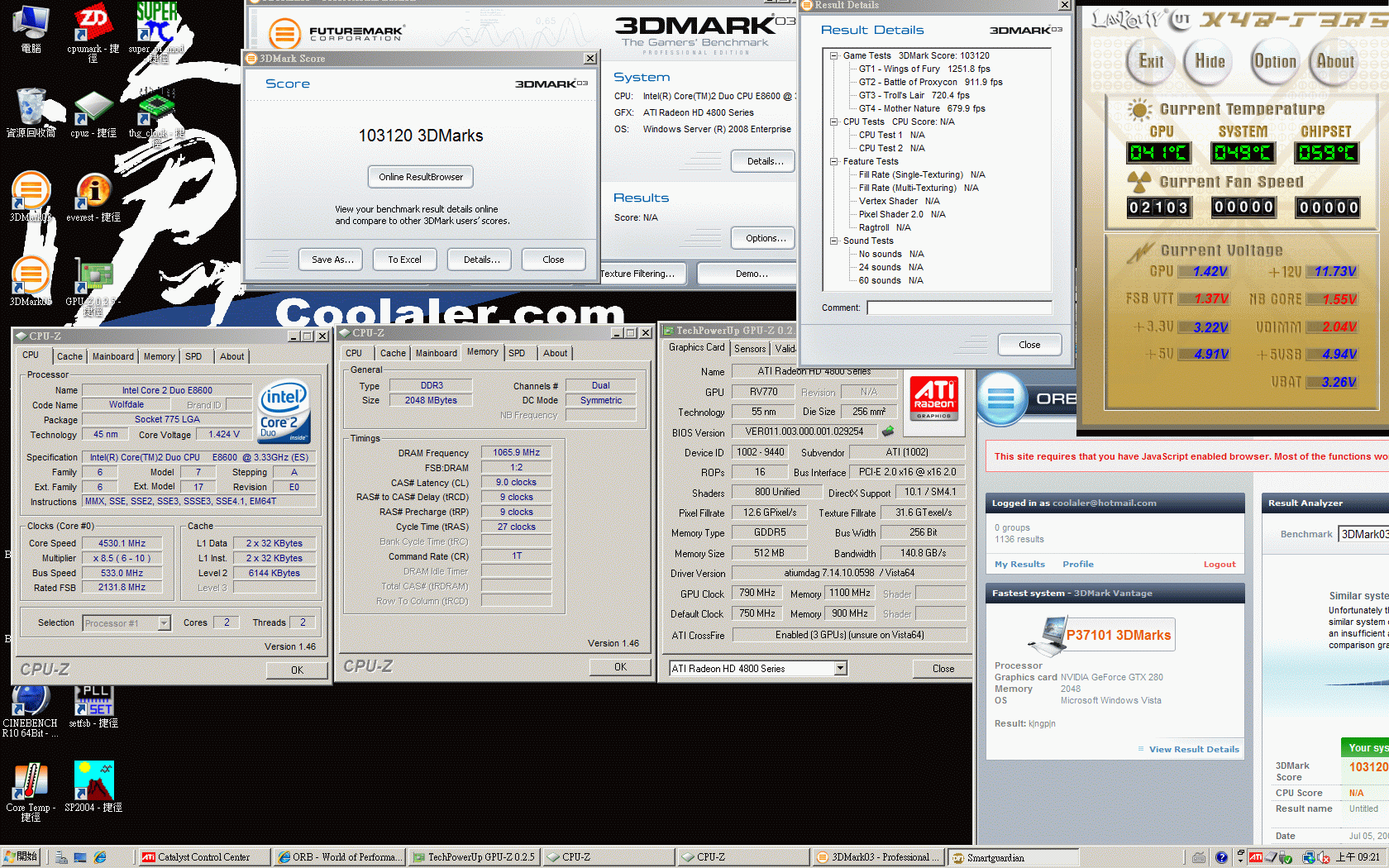Open the Result Analyzer Benchmark dropdown

pos(1363,534)
